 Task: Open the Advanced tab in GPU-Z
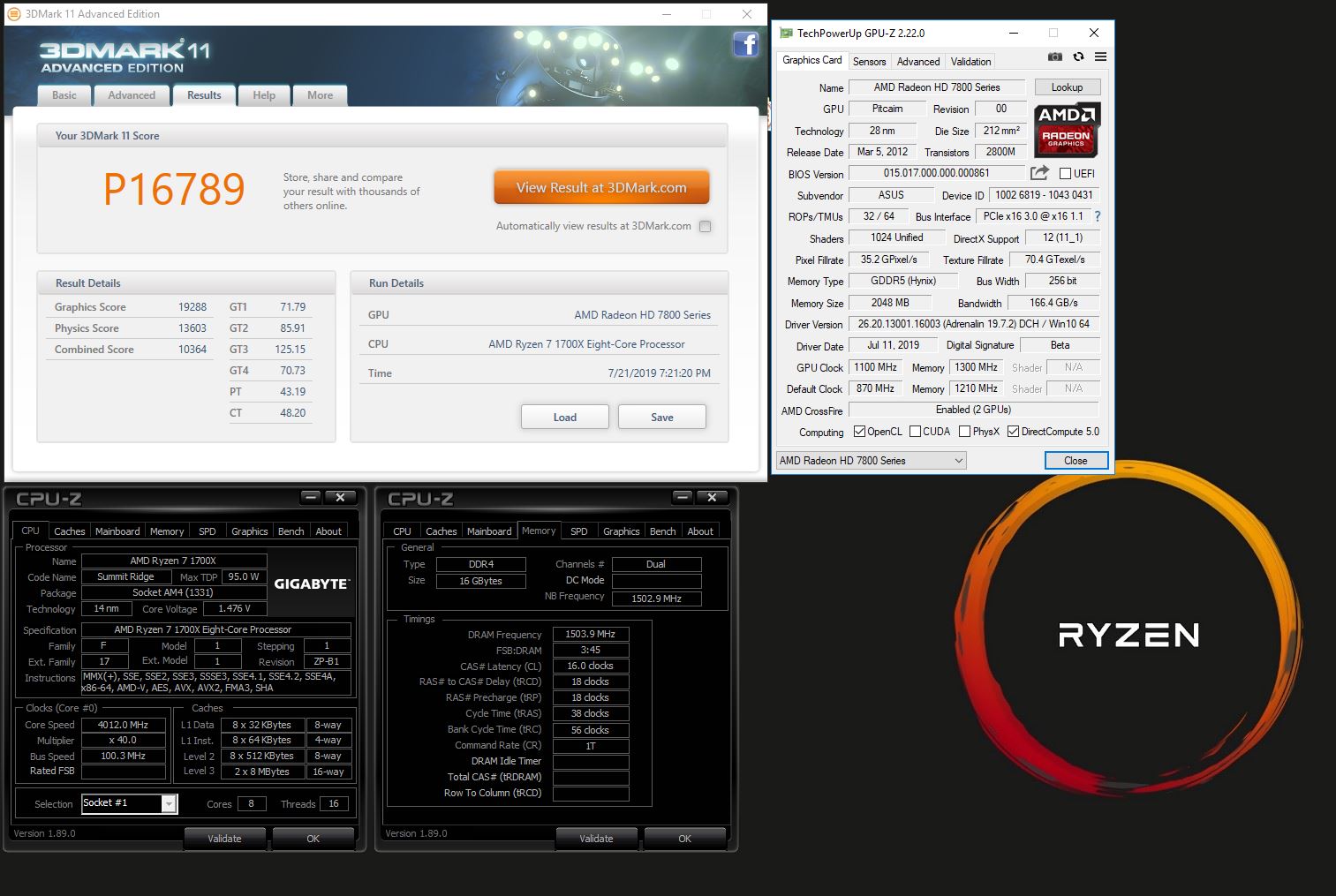coord(918,62)
